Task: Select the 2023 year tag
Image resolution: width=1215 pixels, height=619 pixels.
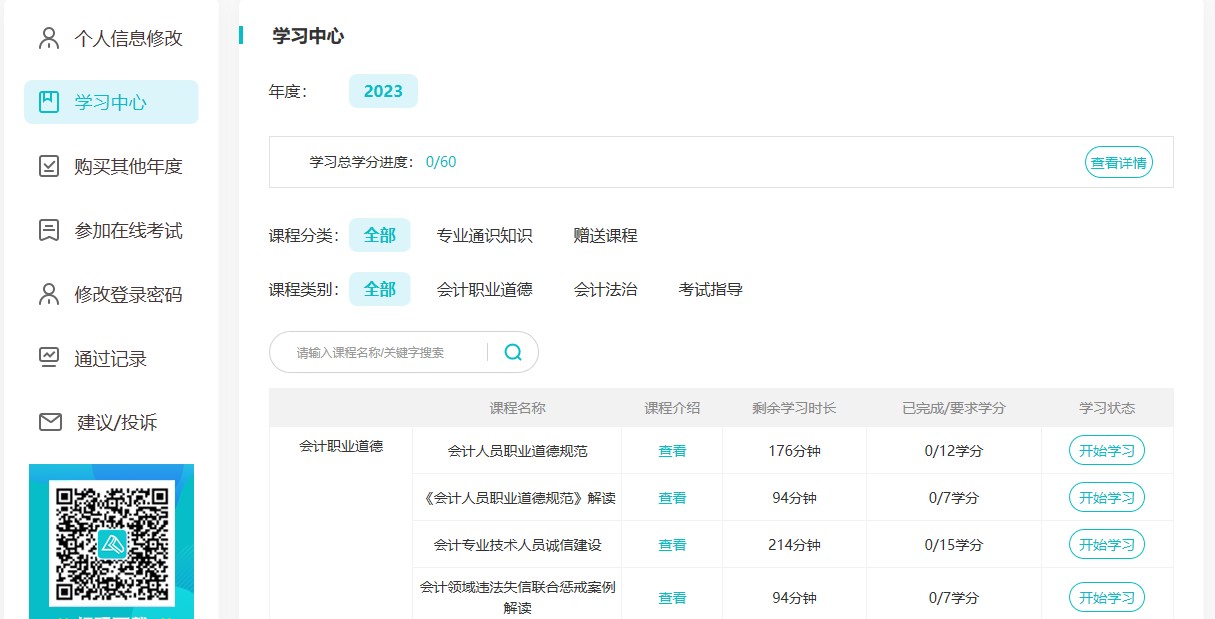Action: [383, 91]
